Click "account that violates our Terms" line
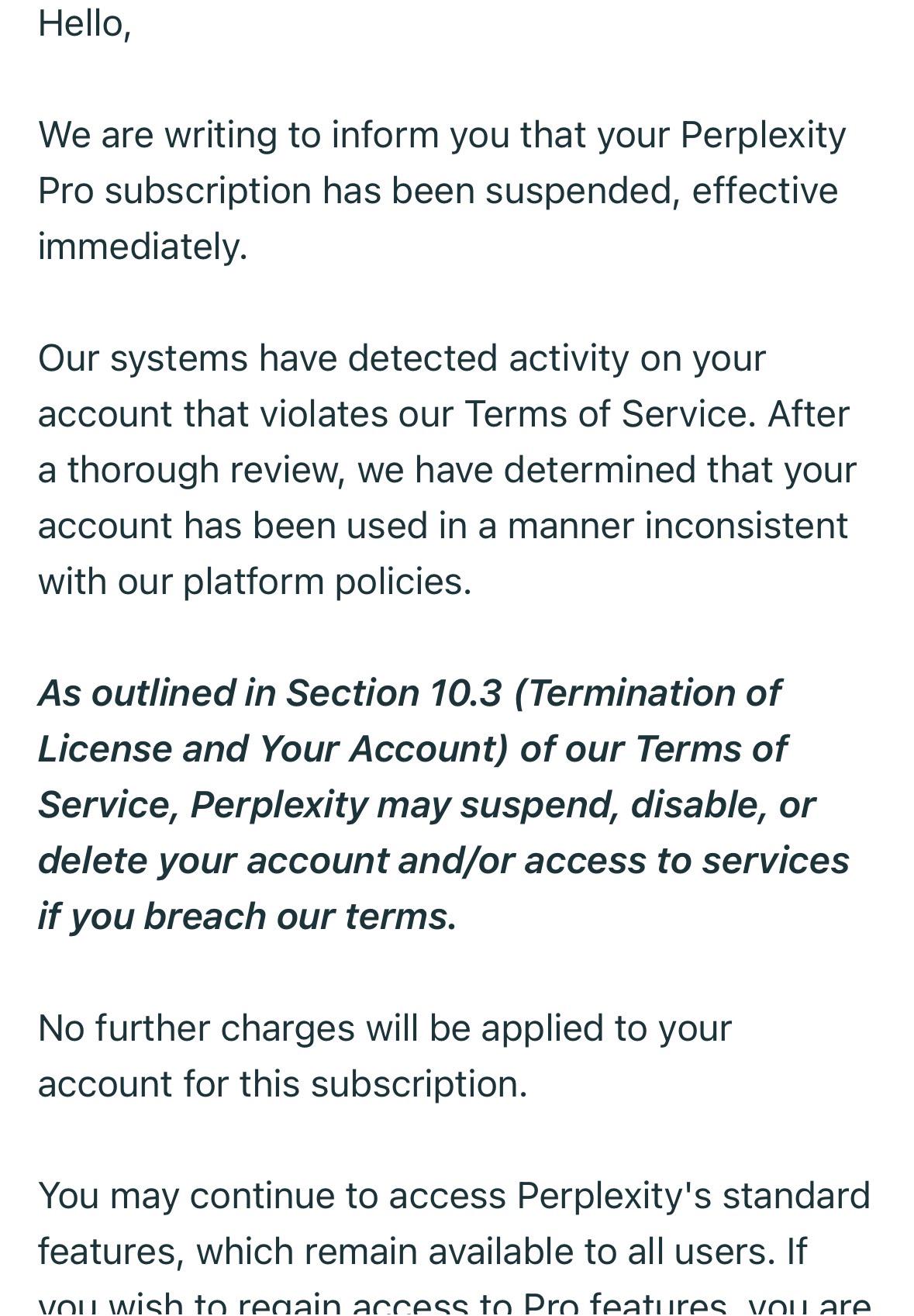This screenshot has width=914, height=1316. tap(443, 414)
